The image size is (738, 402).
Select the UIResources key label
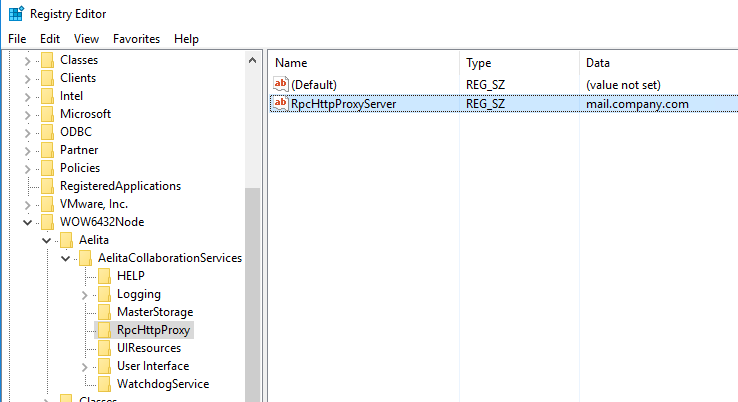pos(149,348)
